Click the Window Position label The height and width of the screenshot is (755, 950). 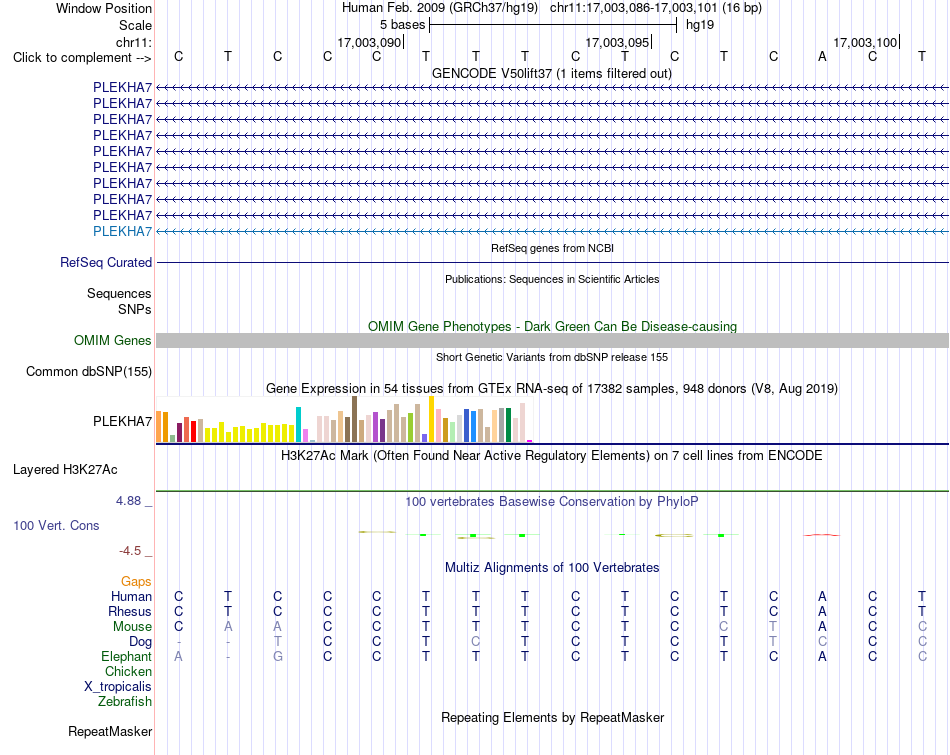click(x=104, y=8)
